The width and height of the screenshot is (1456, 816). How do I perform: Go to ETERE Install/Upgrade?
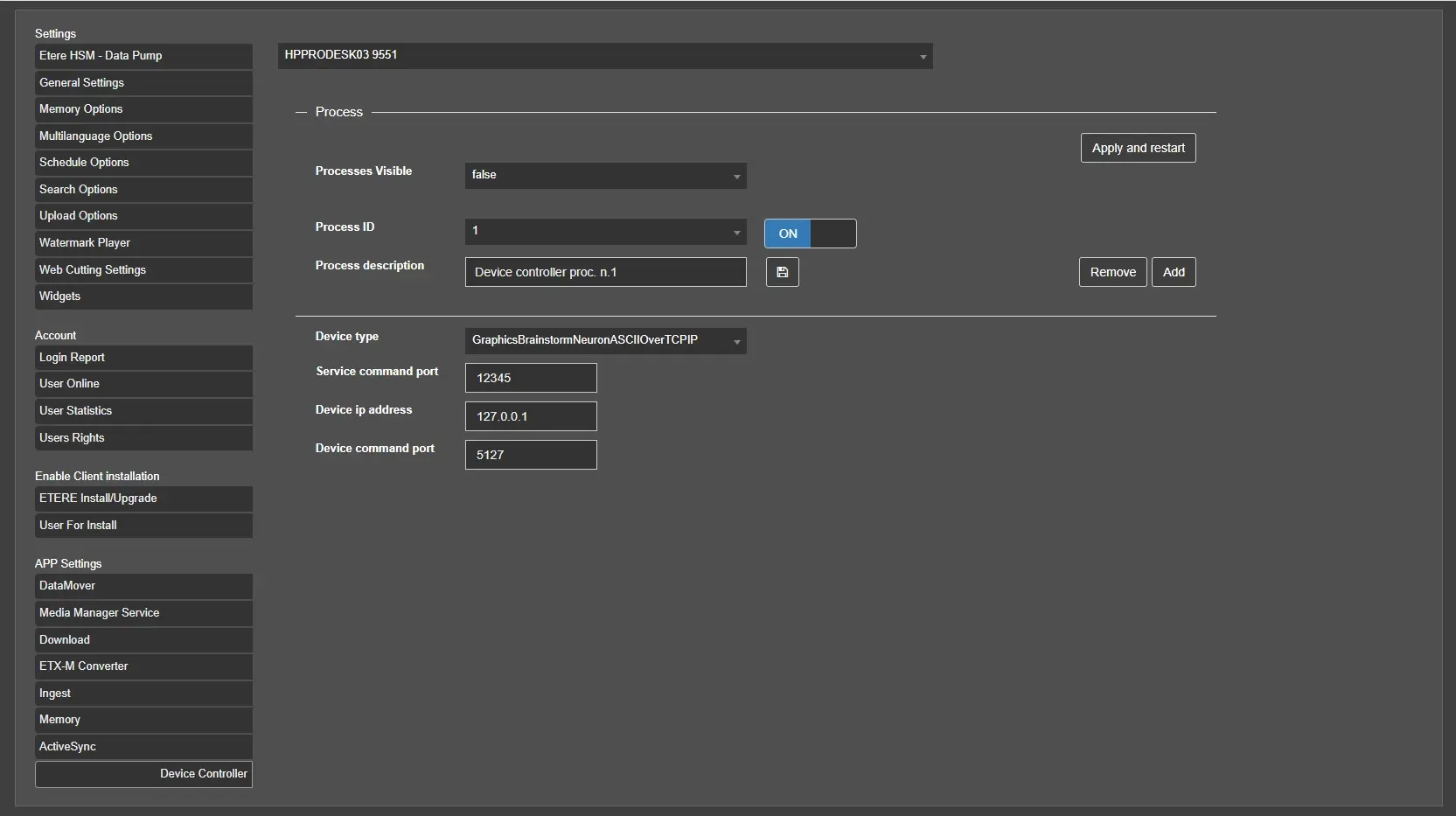coord(143,499)
